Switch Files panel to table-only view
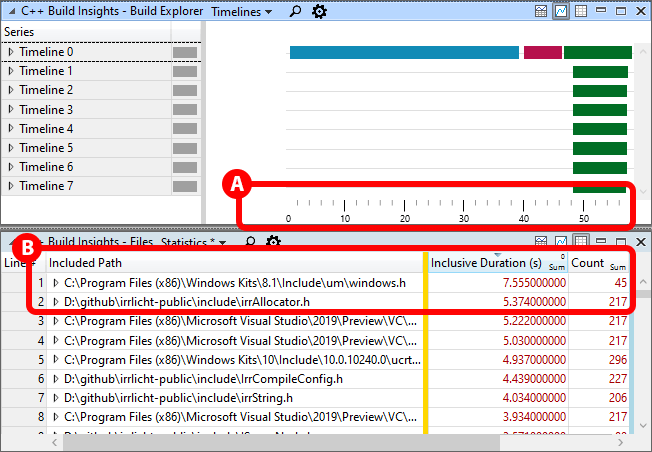The width and height of the screenshot is (652, 452). click(x=580, y=241)
